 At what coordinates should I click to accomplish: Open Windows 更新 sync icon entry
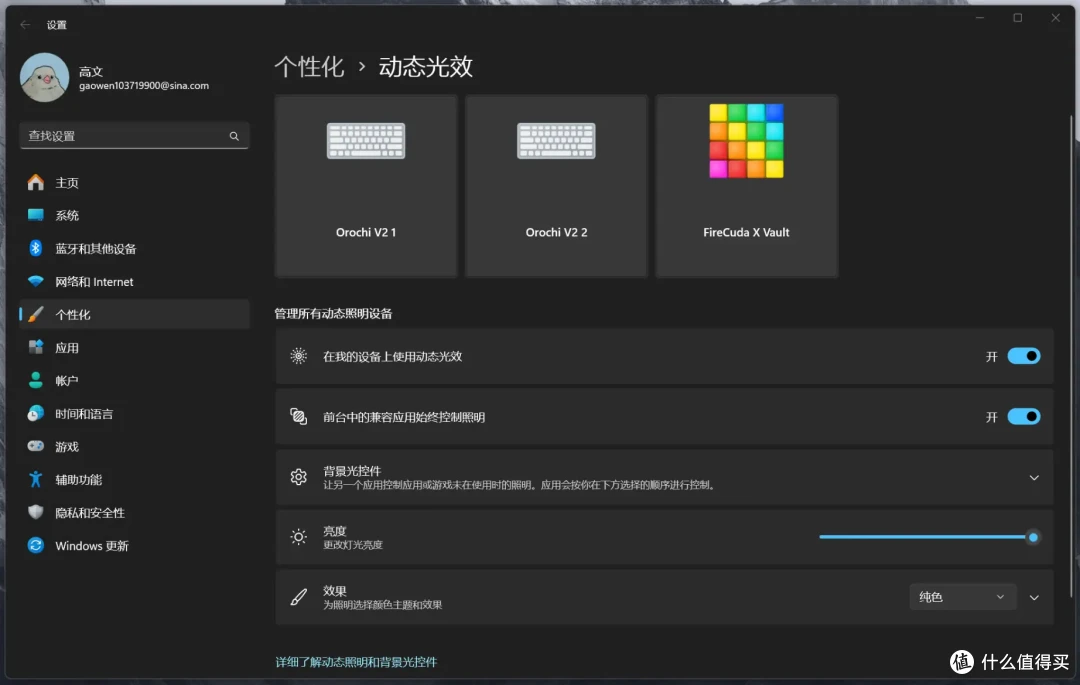[x=36, y=545]
